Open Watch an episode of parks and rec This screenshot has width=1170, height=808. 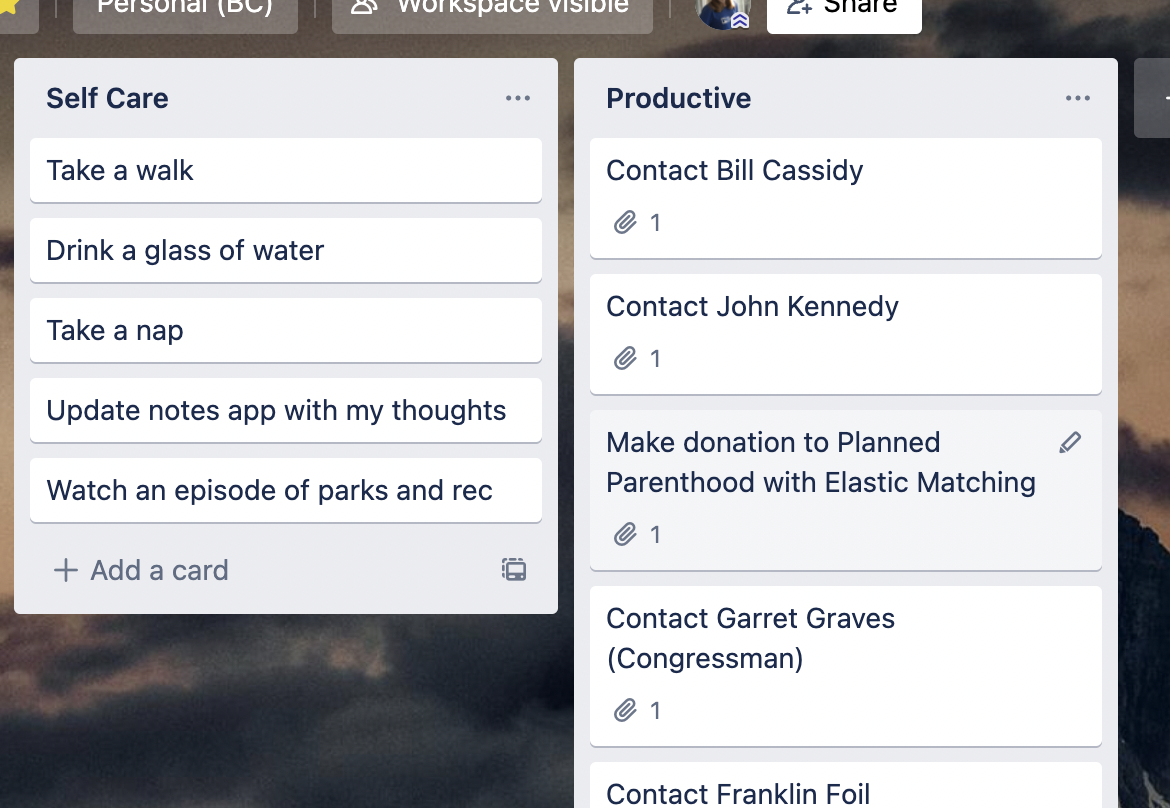(x=286, y=490)
